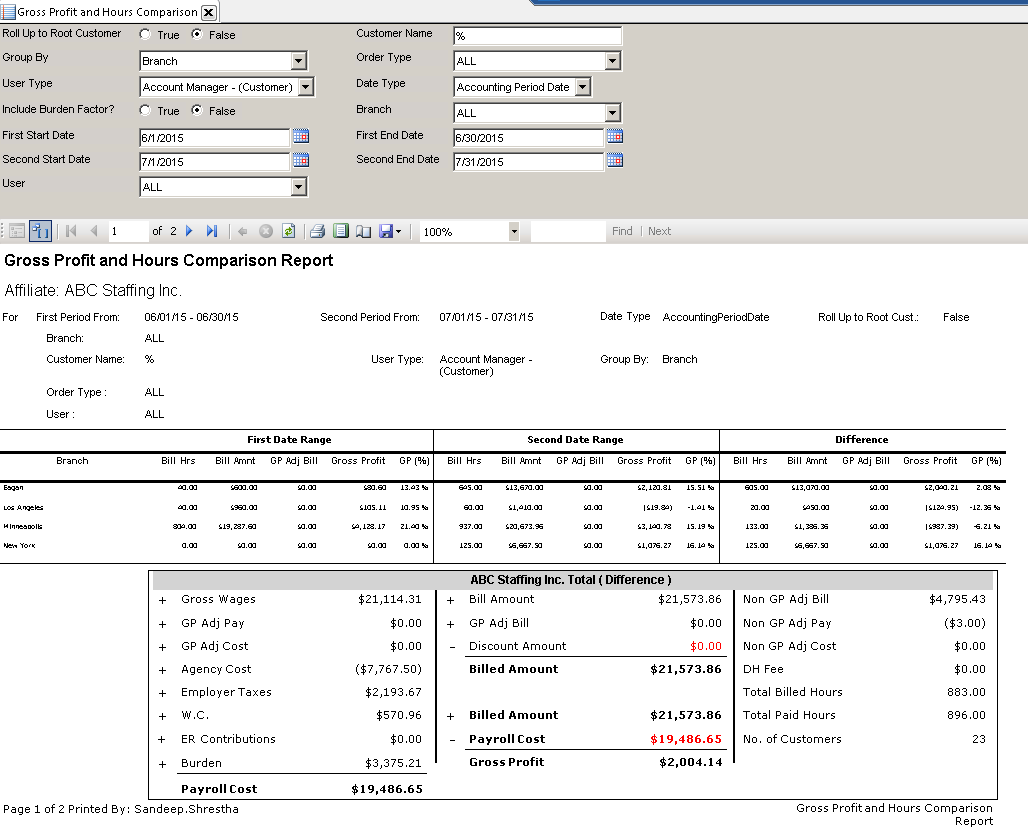Viewport: 1028px width, 828px height.
Task: Refresh the report
Action: click(x=288, y=231)
